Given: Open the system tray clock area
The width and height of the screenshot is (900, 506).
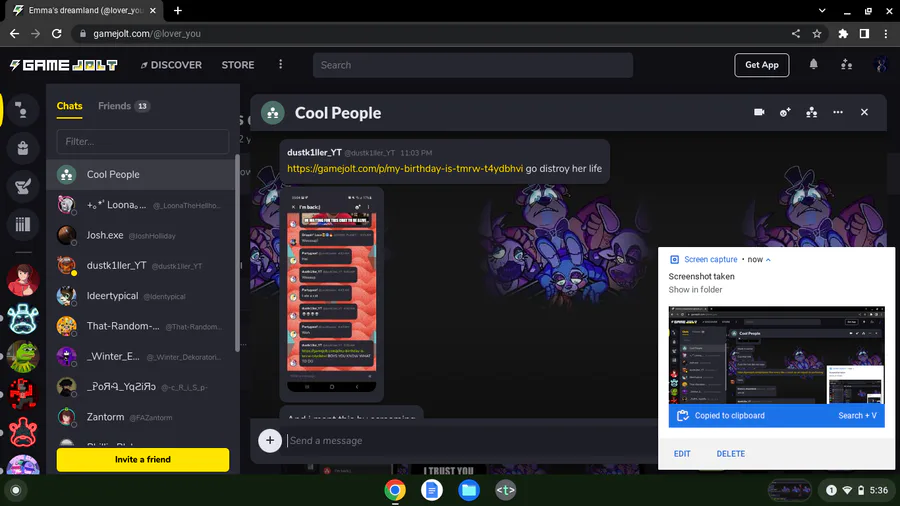Looking at the screenshot, I should point(856,490).
